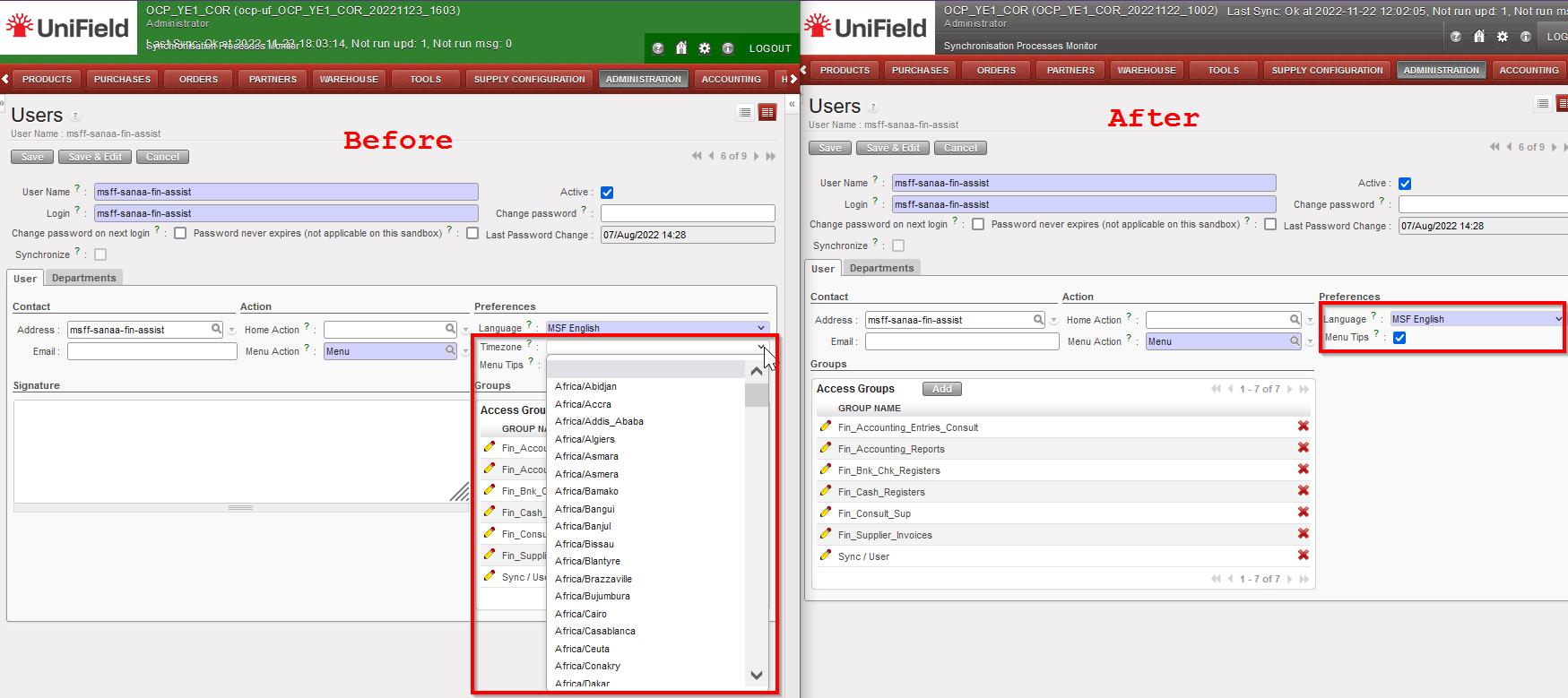Open preferences gear icon in Before window header
The image size is (1568, 698).
[x=705, y=48]
